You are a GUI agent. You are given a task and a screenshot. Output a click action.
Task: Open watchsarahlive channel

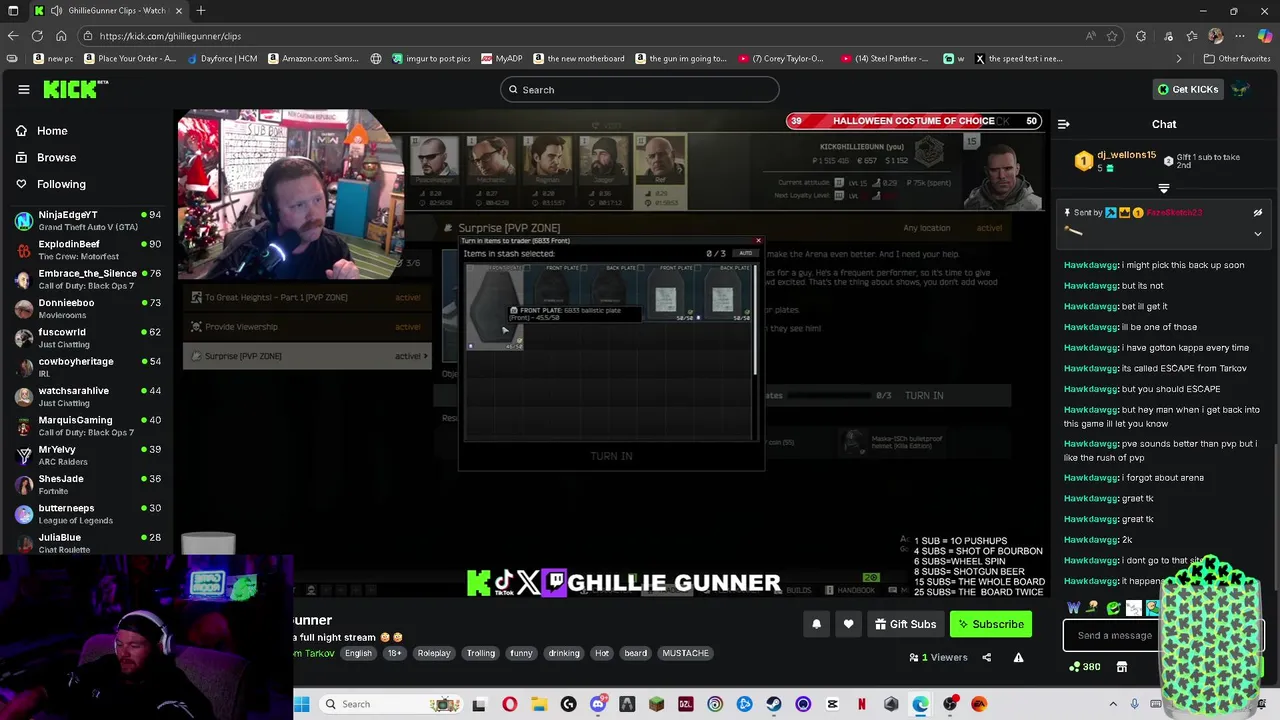click(88, 396)
